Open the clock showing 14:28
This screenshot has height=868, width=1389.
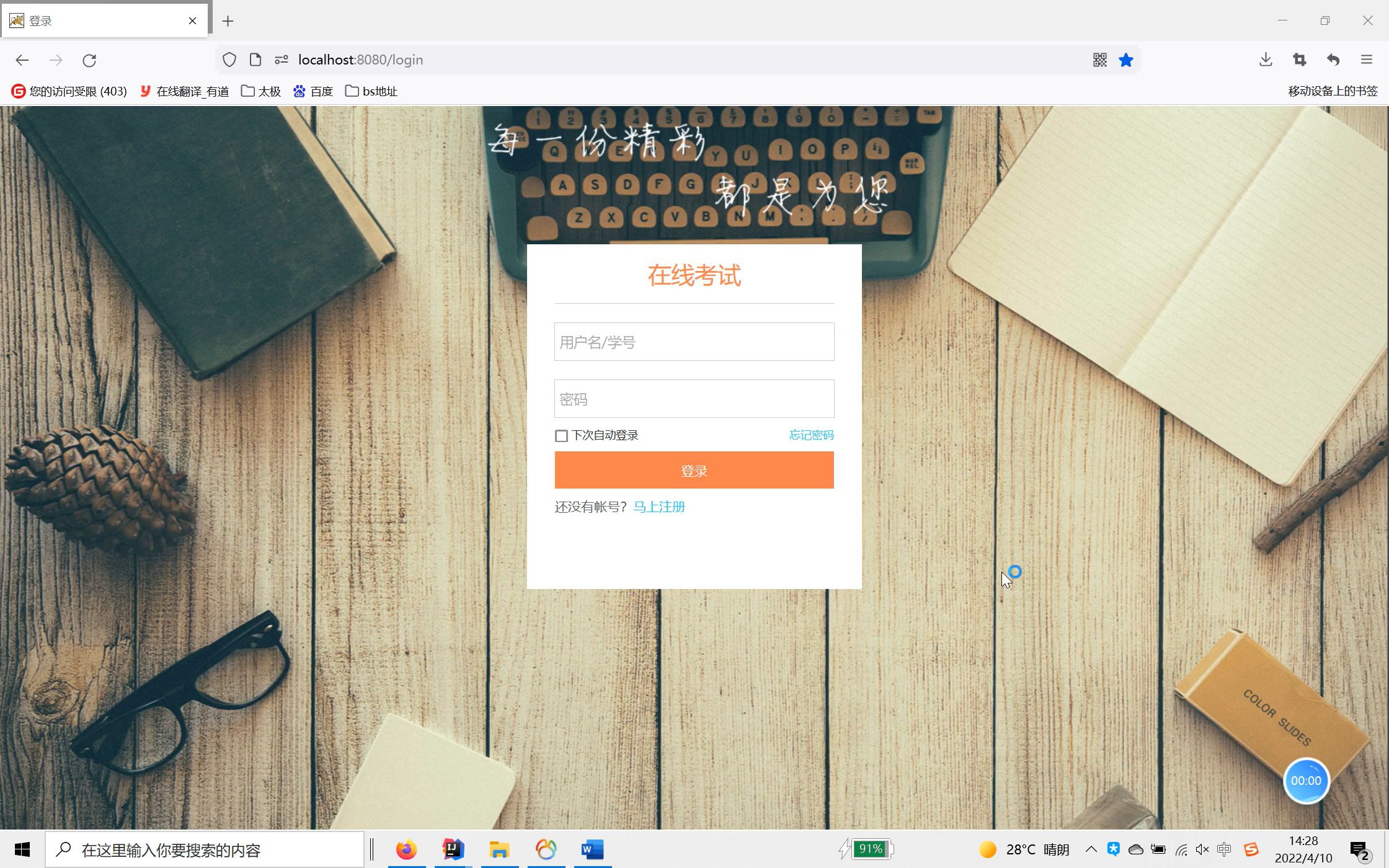tap(1303, 849)
